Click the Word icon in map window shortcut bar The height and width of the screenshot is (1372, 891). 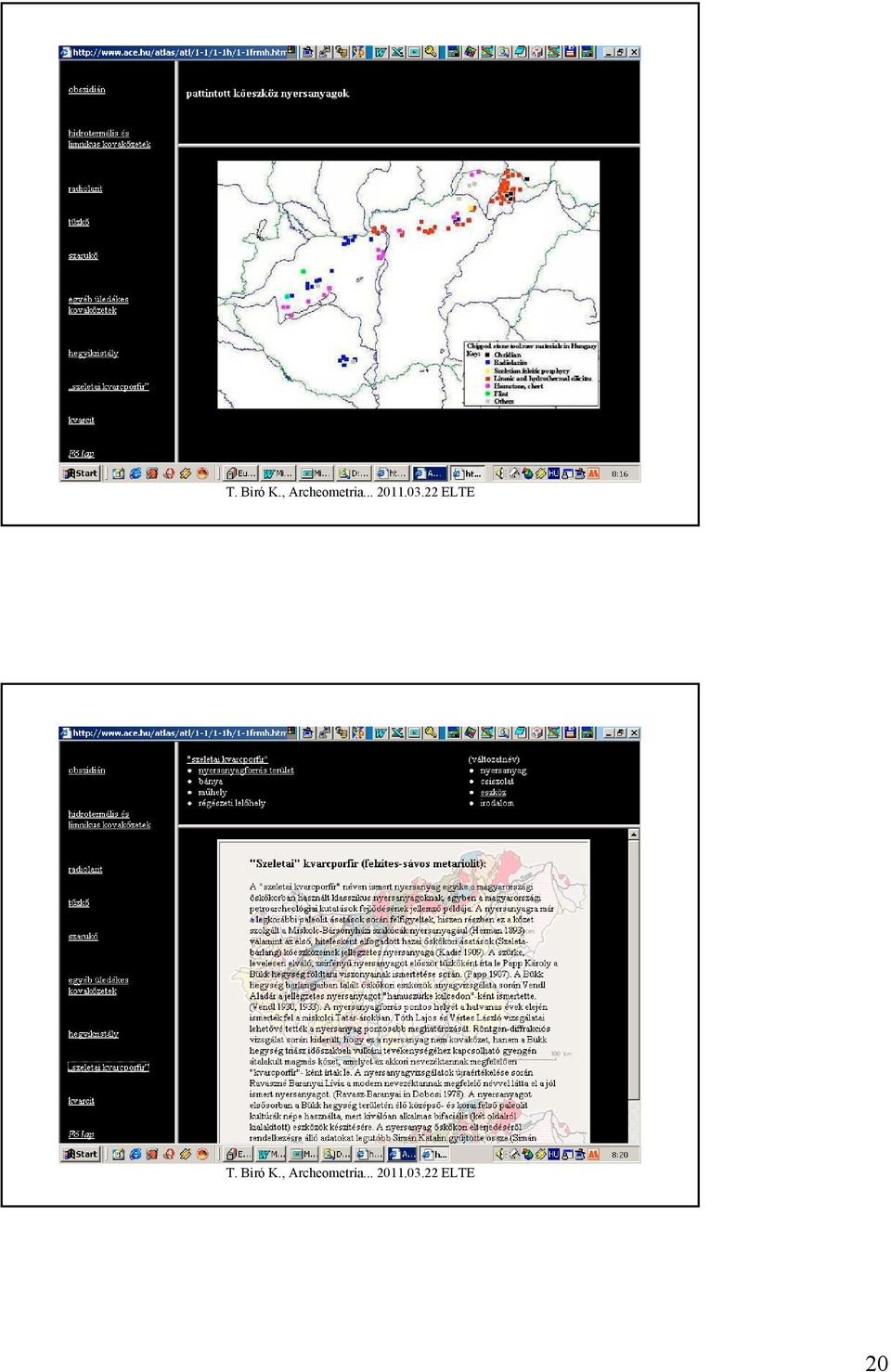[380, 53]
